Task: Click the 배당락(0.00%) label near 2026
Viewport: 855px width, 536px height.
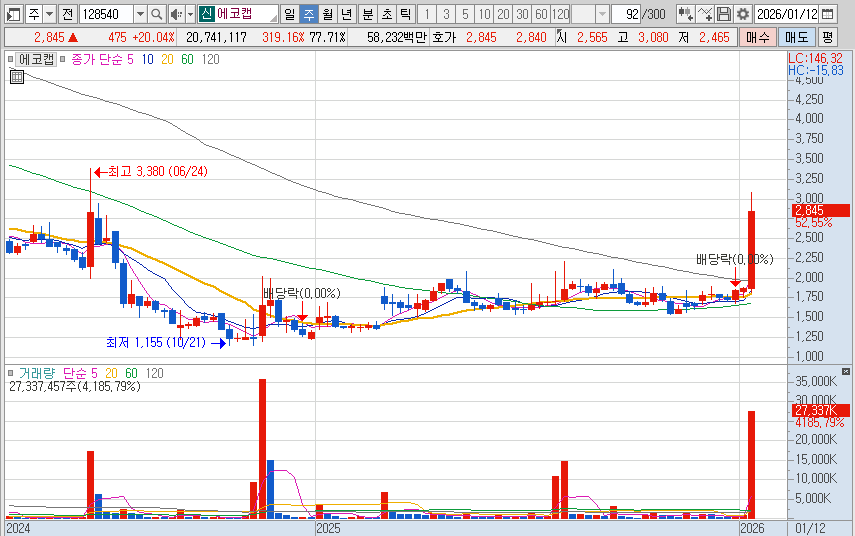Action: (734, 260)
